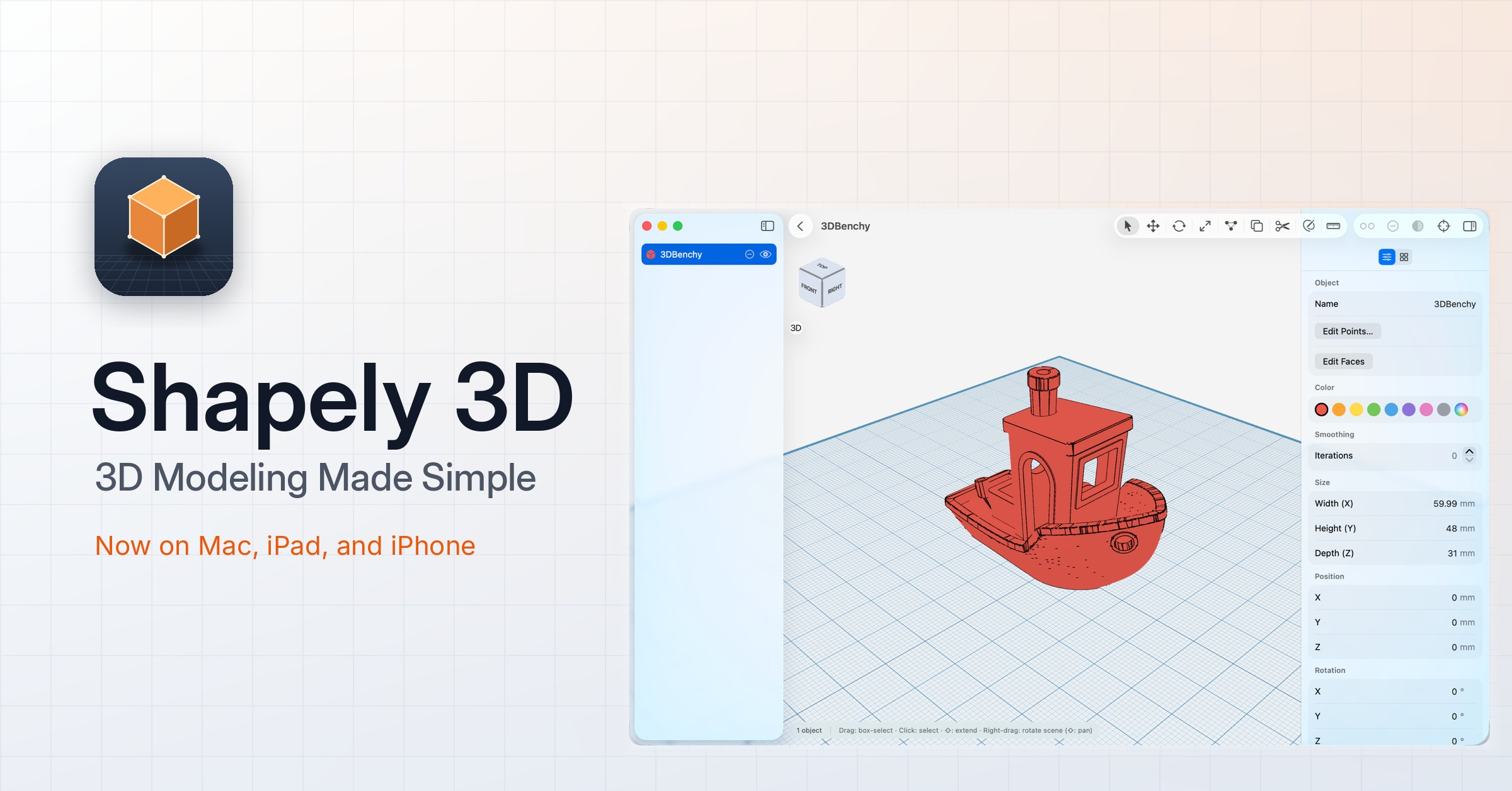
Task: Toggle the right inspector panel icon
Action: [x=1470, y=226]
